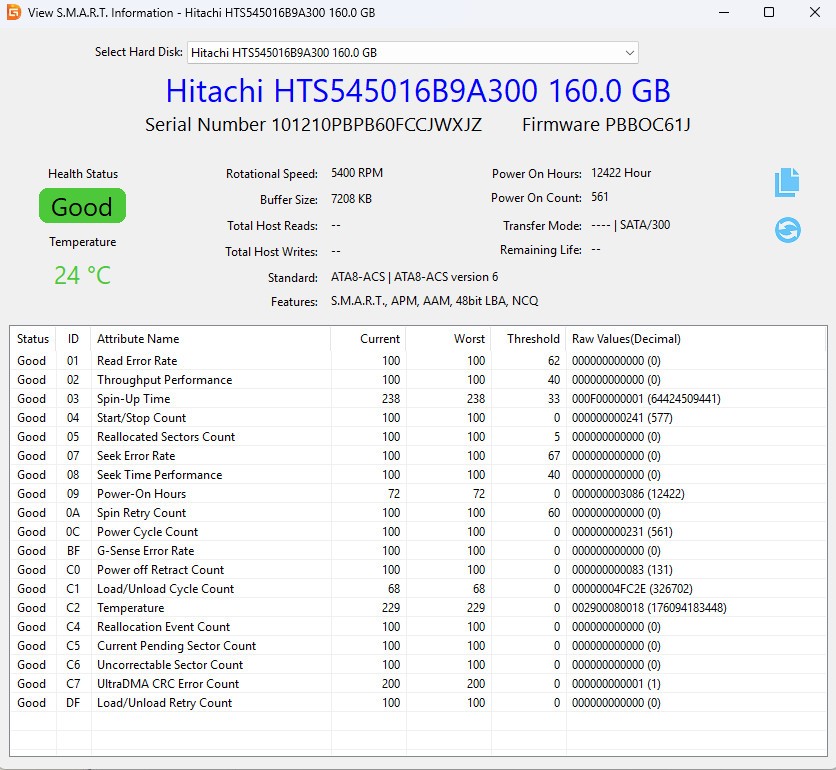836x770 pixels.
Task: Select the Power Cycle Count row
Action: [x=418, y=532]
